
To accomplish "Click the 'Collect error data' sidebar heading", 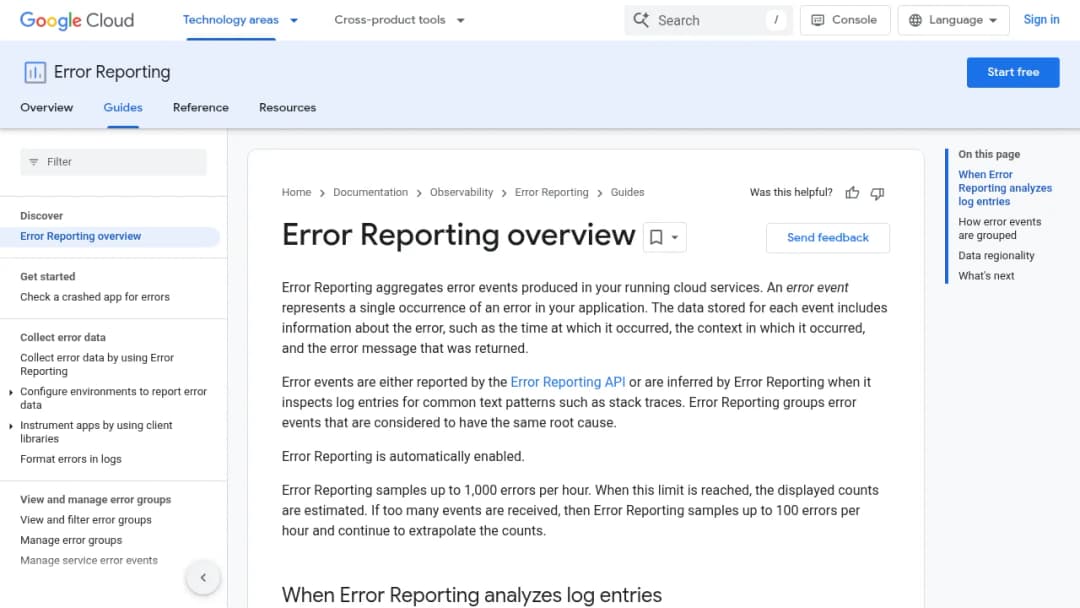I will 63,337.
